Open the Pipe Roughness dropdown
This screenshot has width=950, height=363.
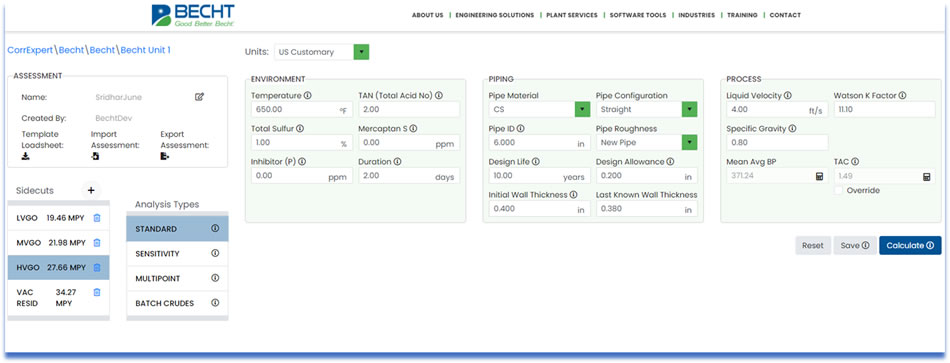point(646,142)
